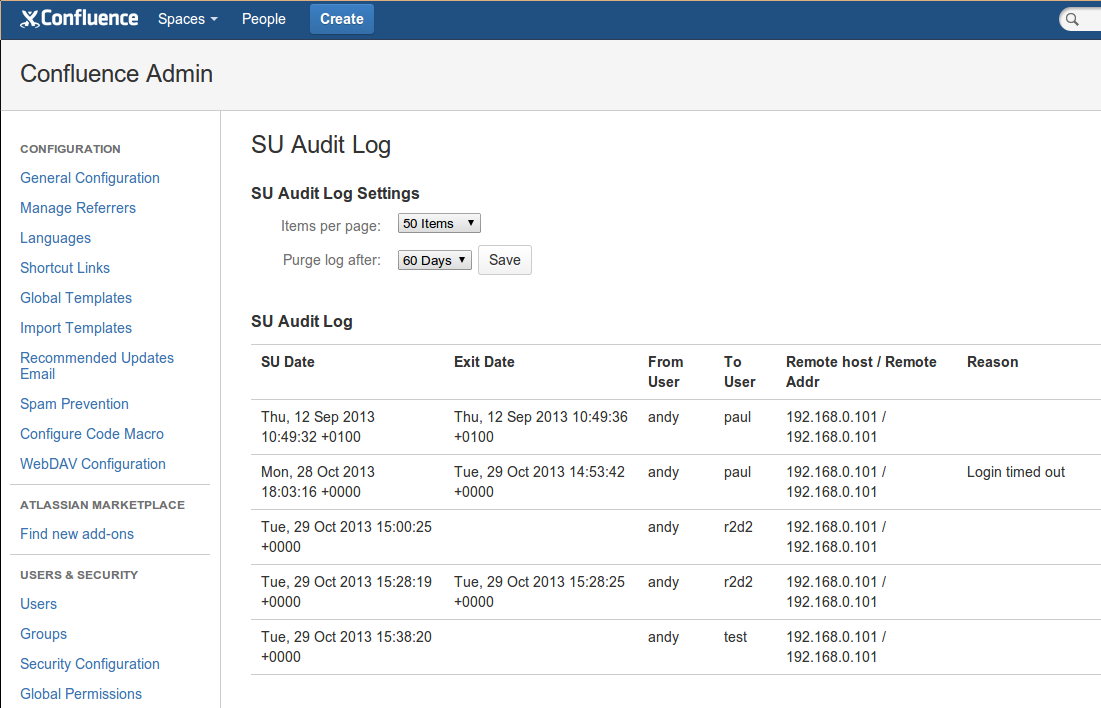1101x708 pixels.
Task: Open the Purge log after dropdown
Action: click(x=435, y=261)
